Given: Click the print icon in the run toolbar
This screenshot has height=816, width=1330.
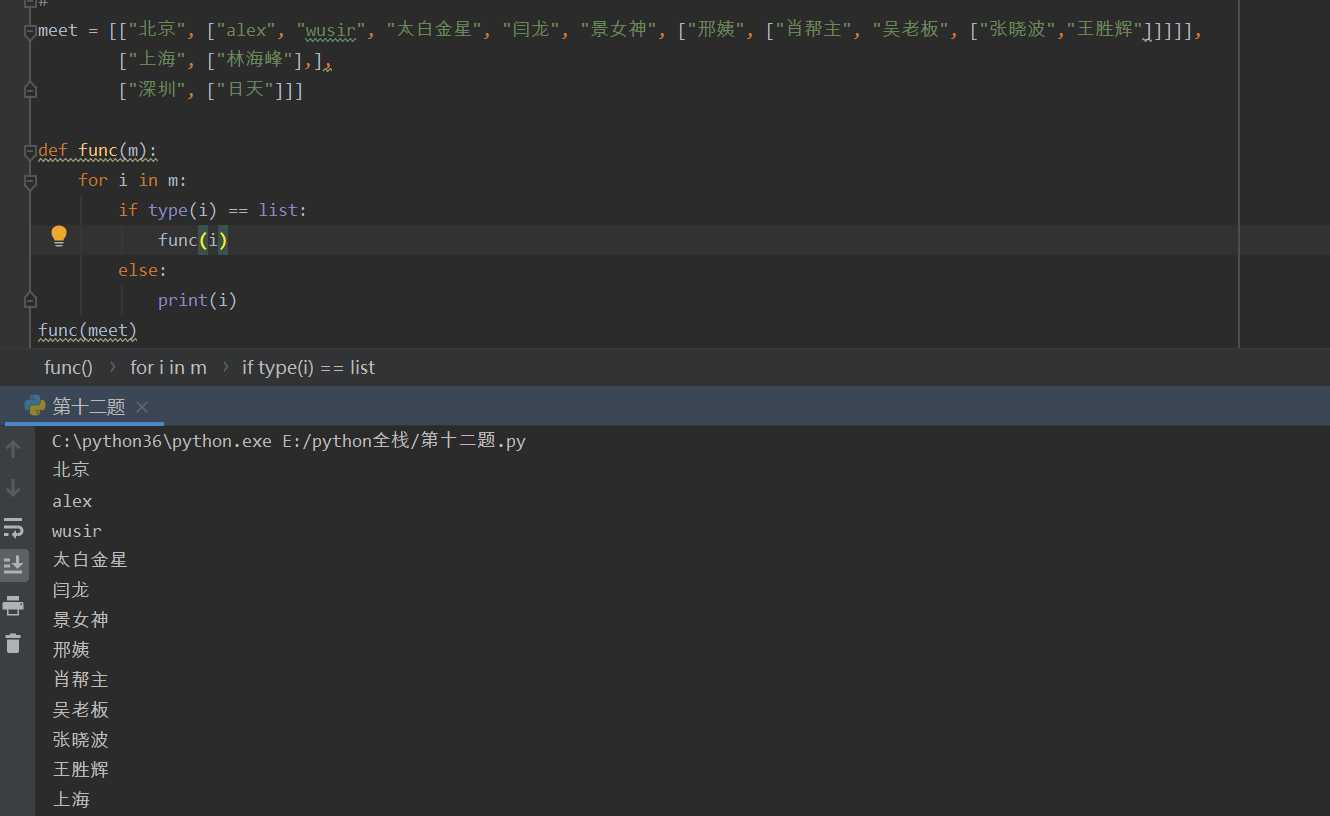Looking at the screenshot, I should (x=13, y=605).
